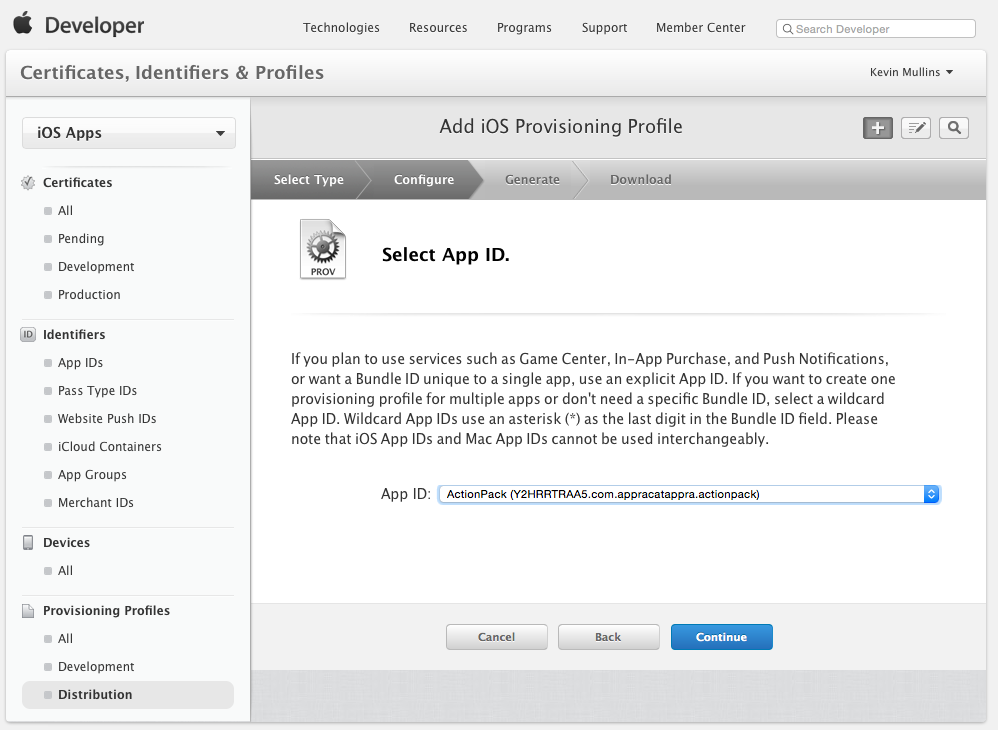Show Development provisioning profiles
Screen dimensions: 998x730
pyautogui.click(x=96, y=666)
